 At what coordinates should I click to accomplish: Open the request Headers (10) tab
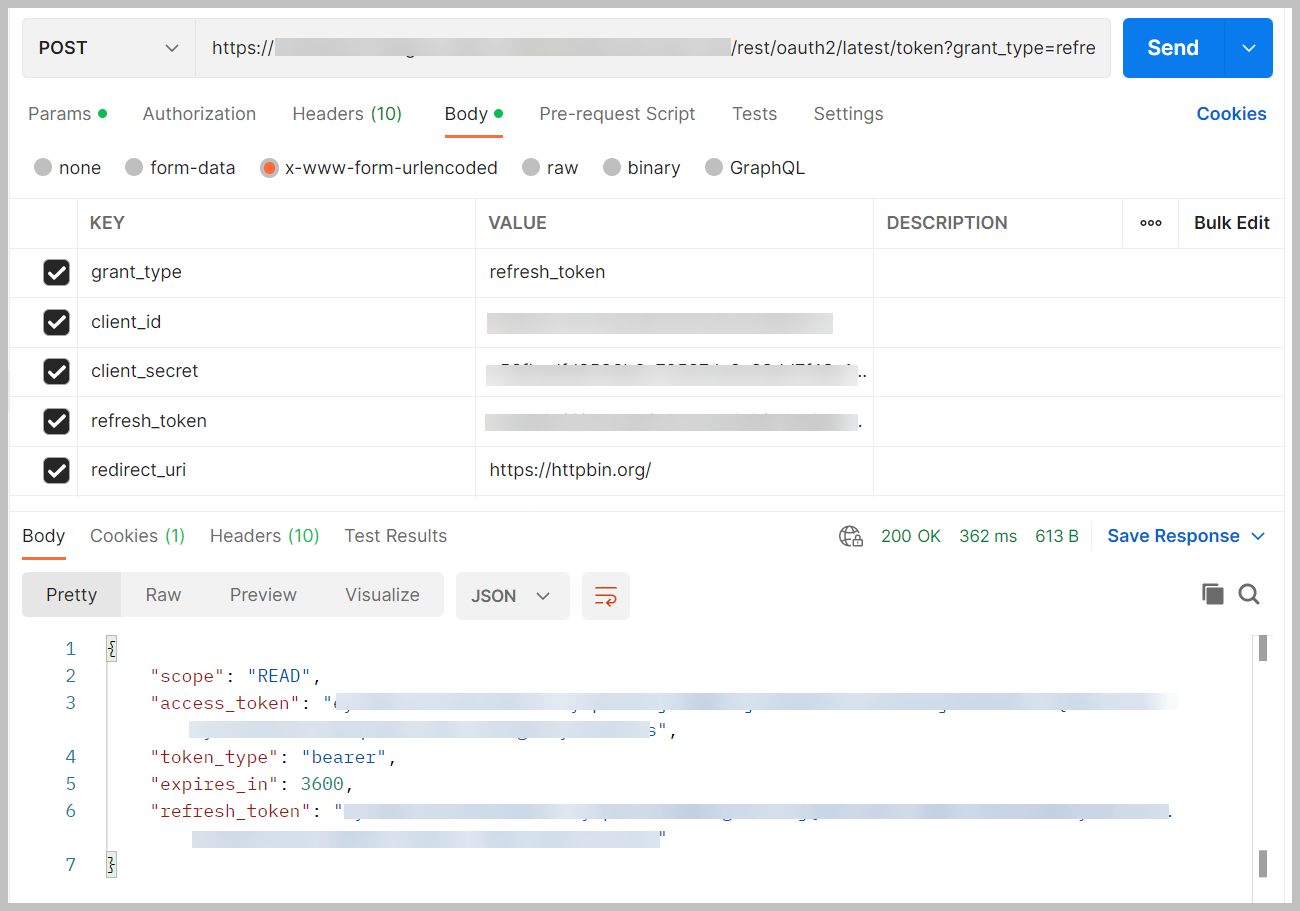(x=347, y=114)
